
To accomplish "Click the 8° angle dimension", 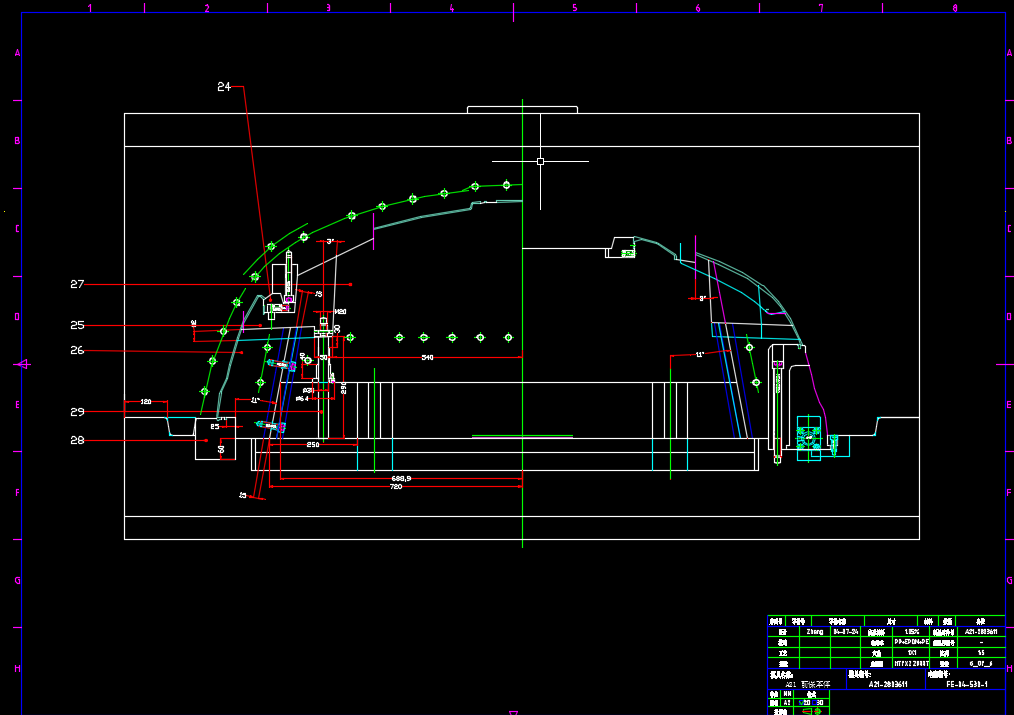I will 702,298.
